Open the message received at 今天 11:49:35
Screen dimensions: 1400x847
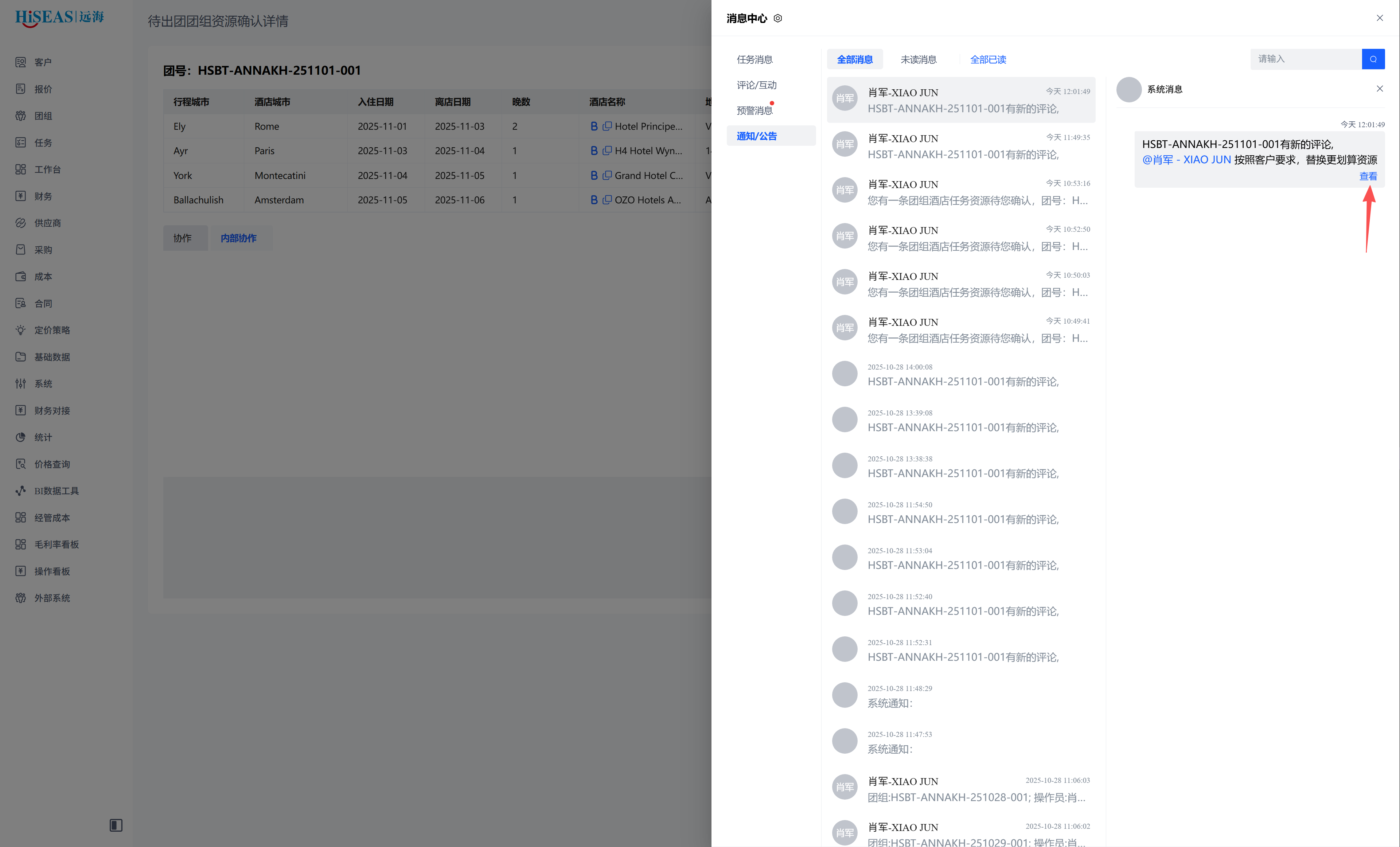click(961, 146)
